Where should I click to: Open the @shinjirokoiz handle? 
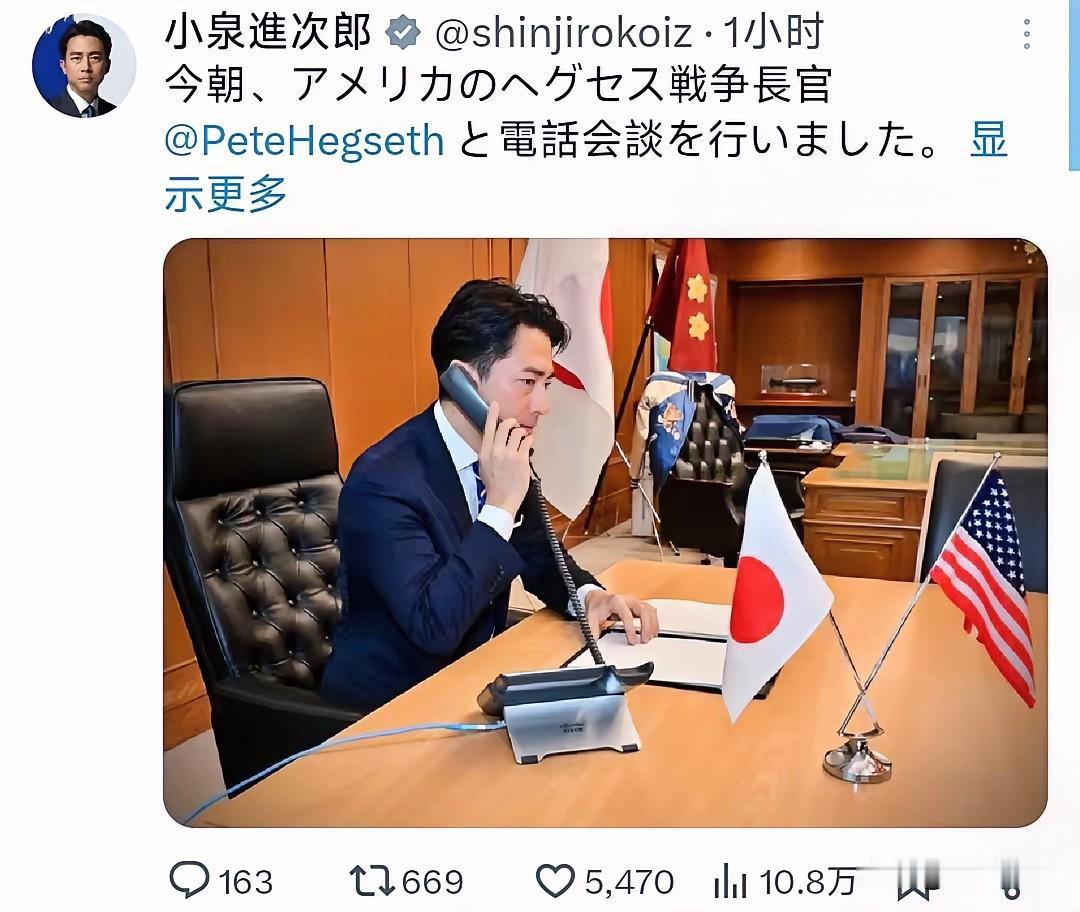[x=563, y=34]
